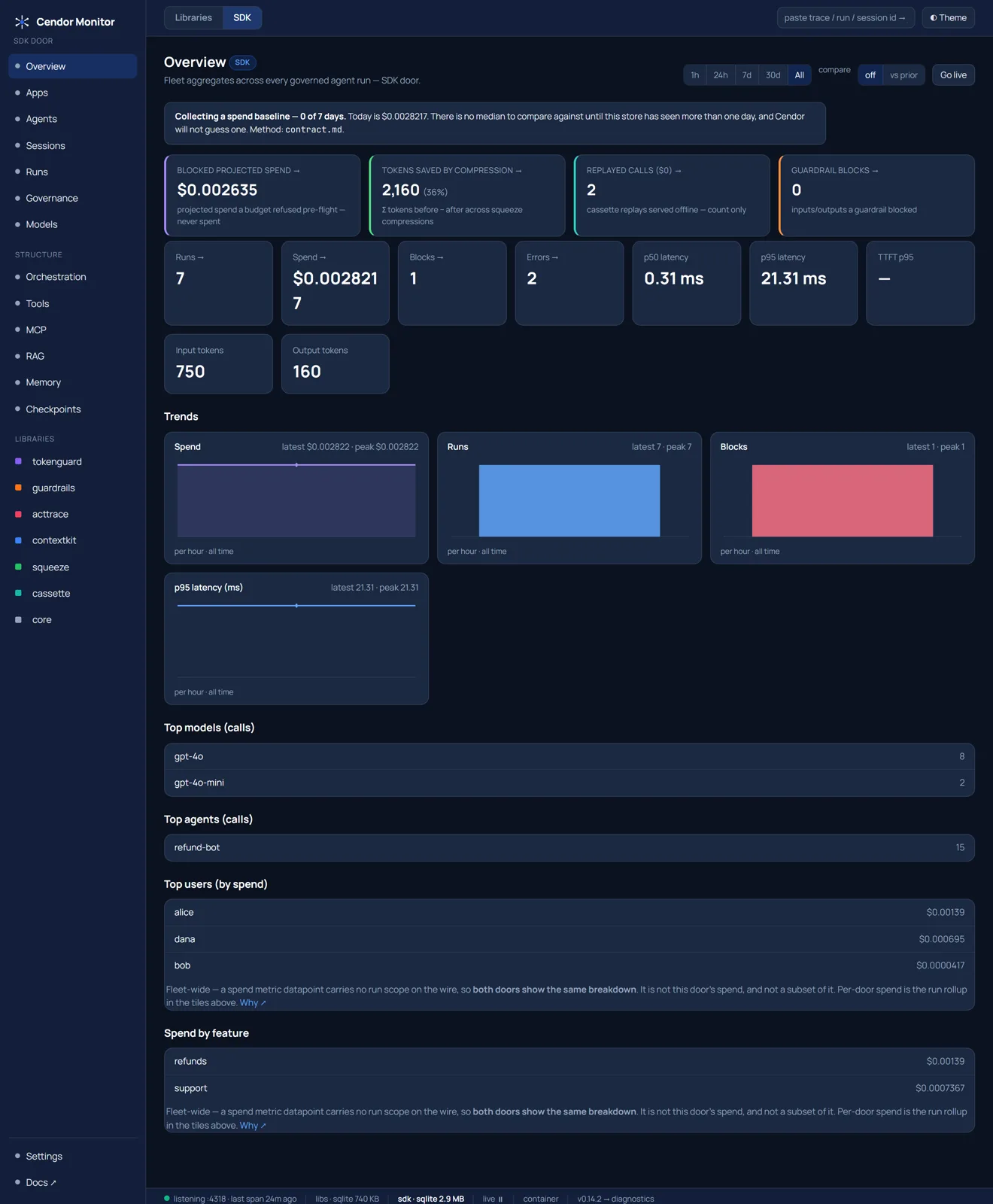Click the Spend trend chart
Viewport: 993px width, 1204px height.
pos(296,498)
